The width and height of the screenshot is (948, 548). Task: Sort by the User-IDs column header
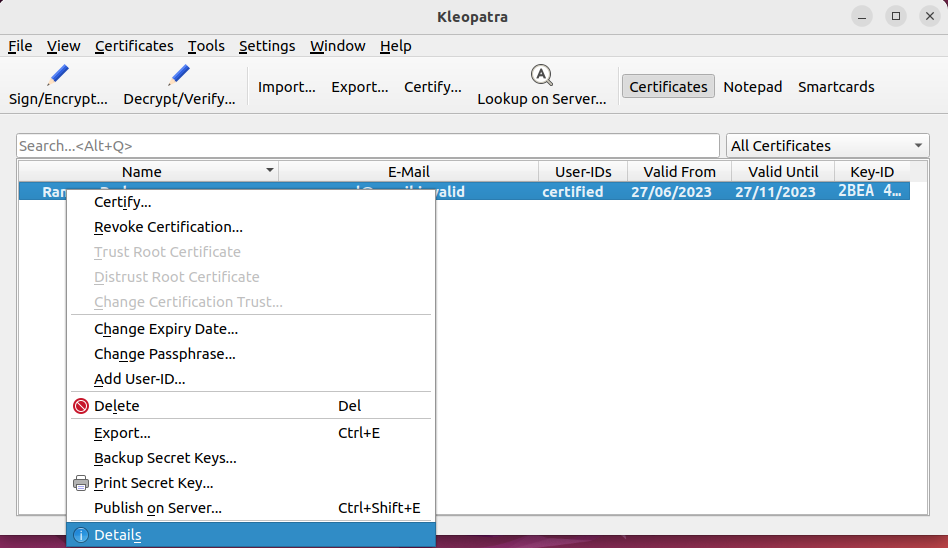pyautogui.click(x=583, y=172)
